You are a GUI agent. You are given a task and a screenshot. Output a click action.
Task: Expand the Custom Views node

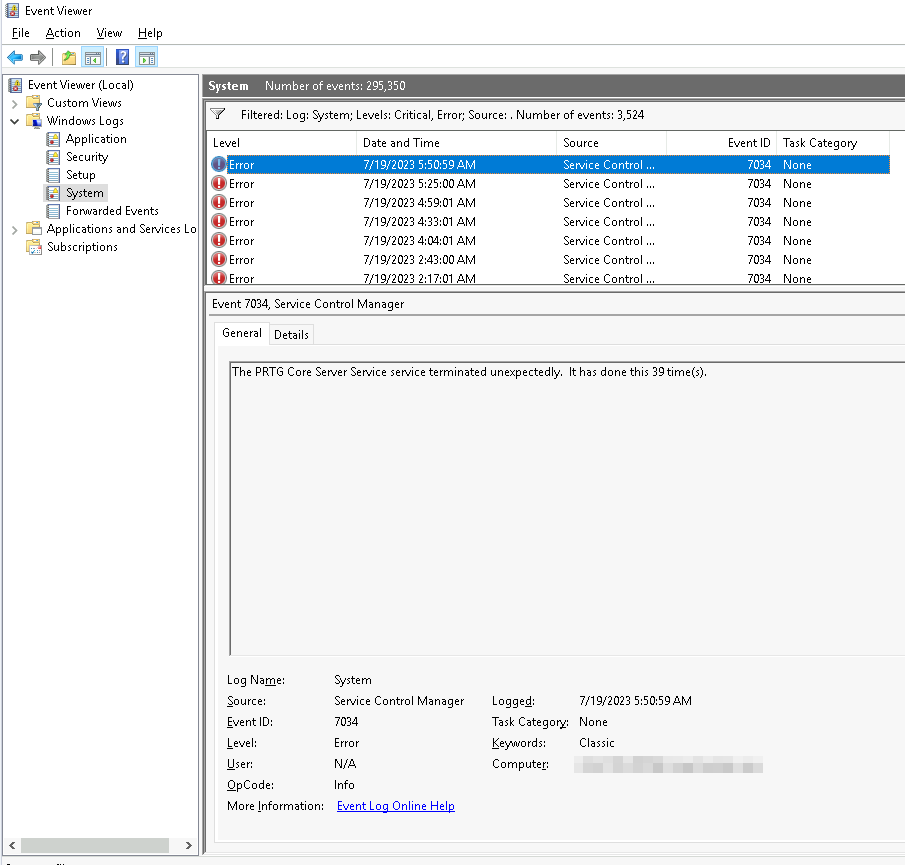tap(15, 104)
